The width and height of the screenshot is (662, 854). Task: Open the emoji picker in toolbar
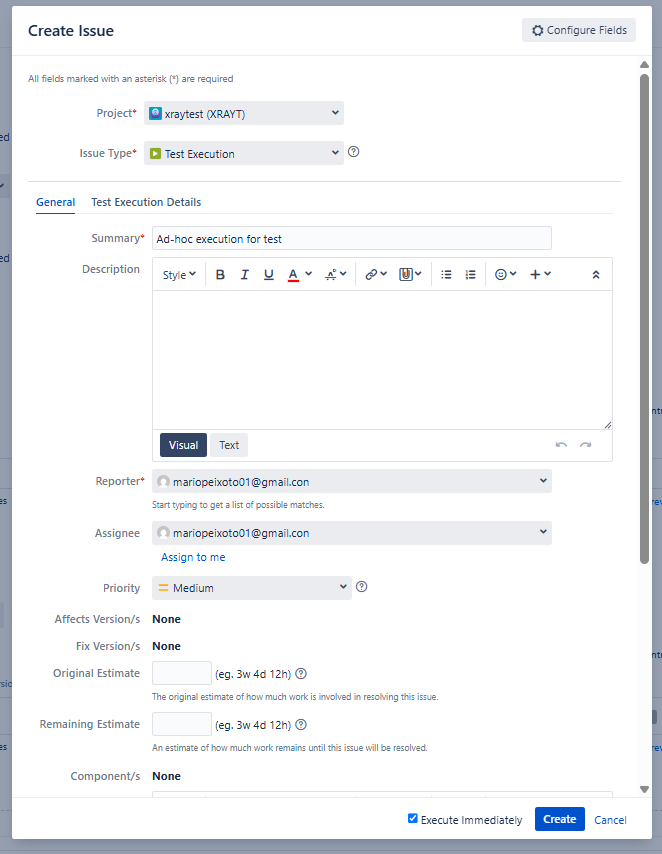click(505, 275)
